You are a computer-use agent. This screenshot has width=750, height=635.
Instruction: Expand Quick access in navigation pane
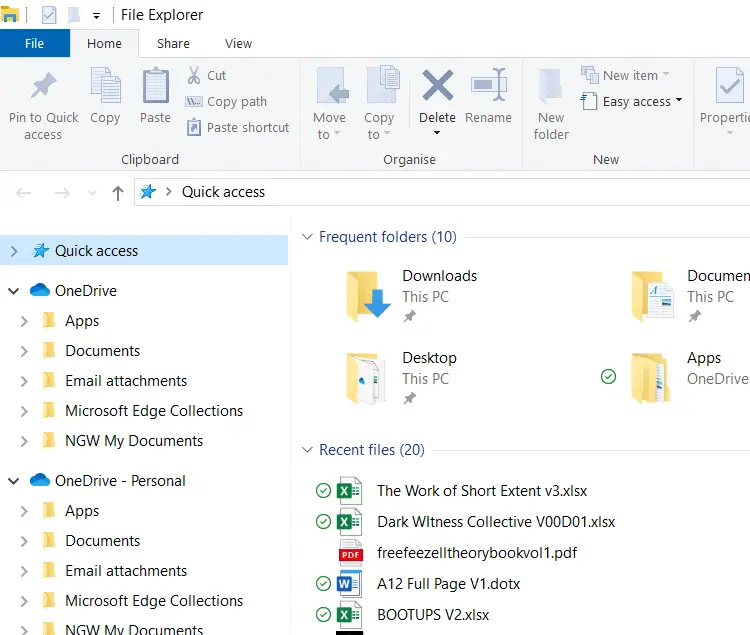click(x=14, y=251)
